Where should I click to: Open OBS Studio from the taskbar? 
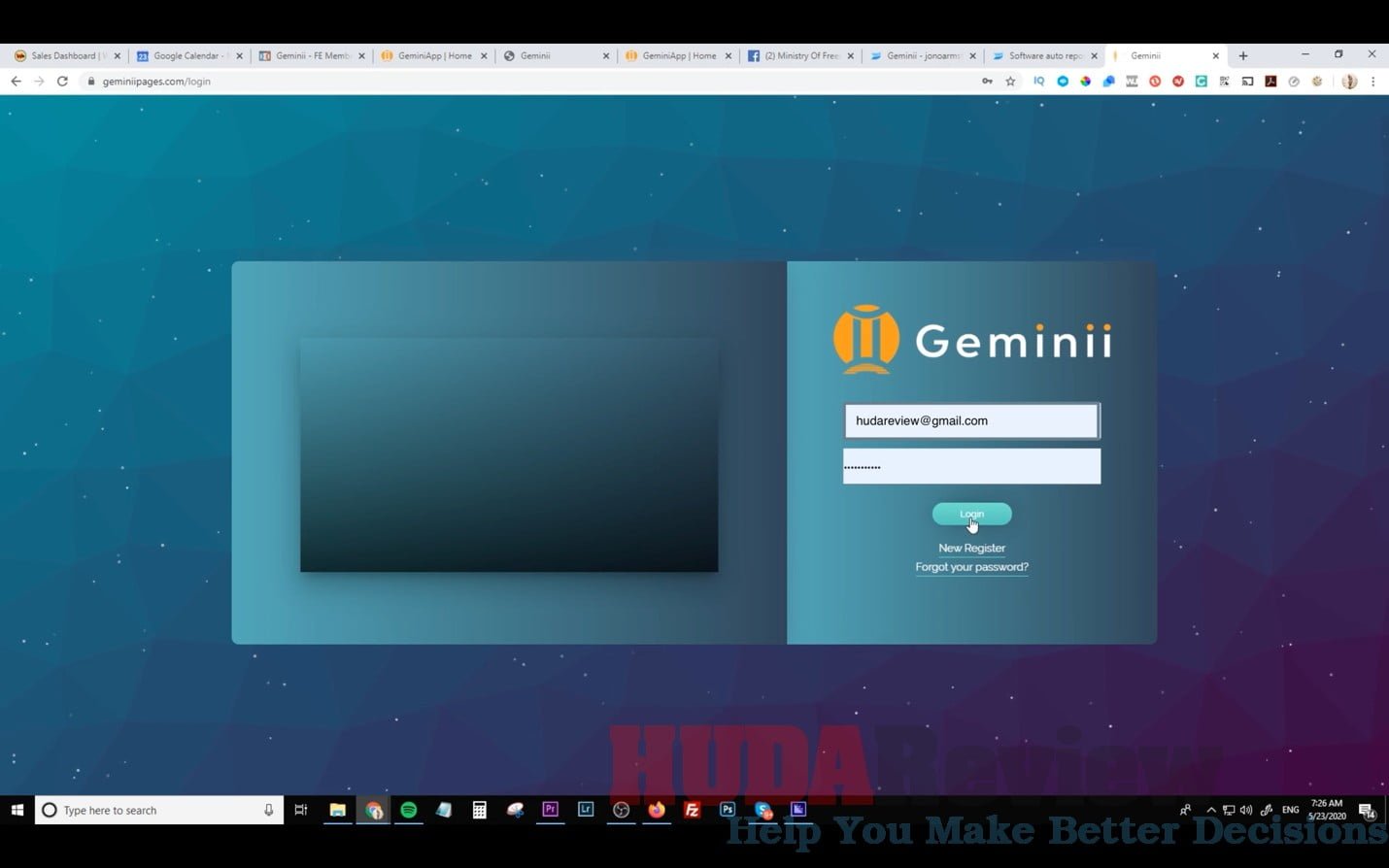622,810
